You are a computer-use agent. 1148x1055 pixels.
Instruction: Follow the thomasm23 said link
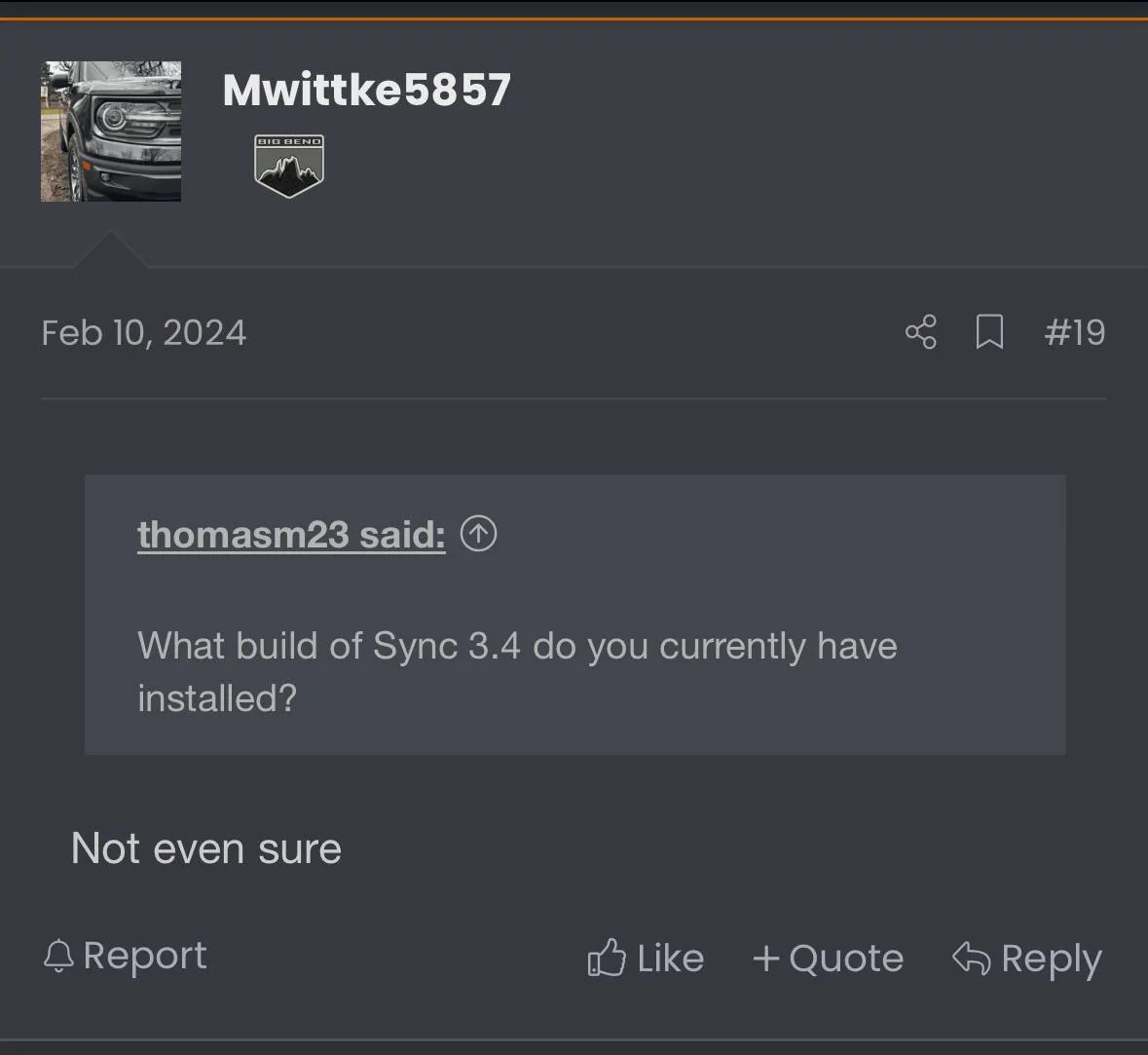pos(291,534)
